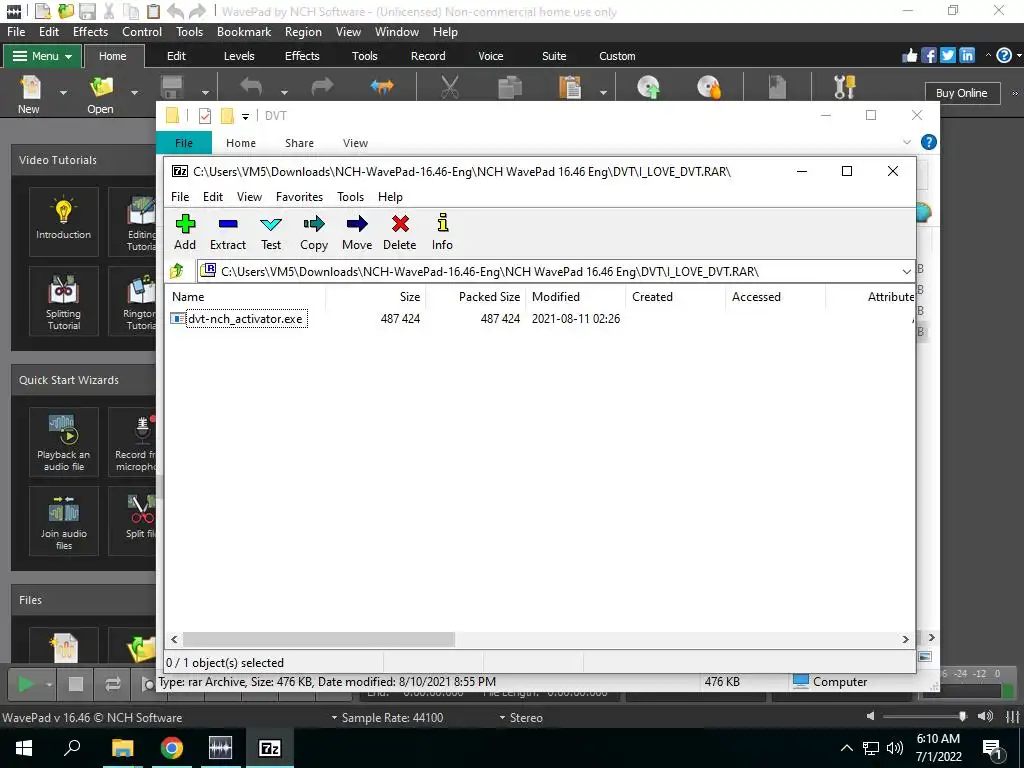This screenshot has width=1024, height=768.
Task: Click the WavePad Play button
Action: (25, 684)
